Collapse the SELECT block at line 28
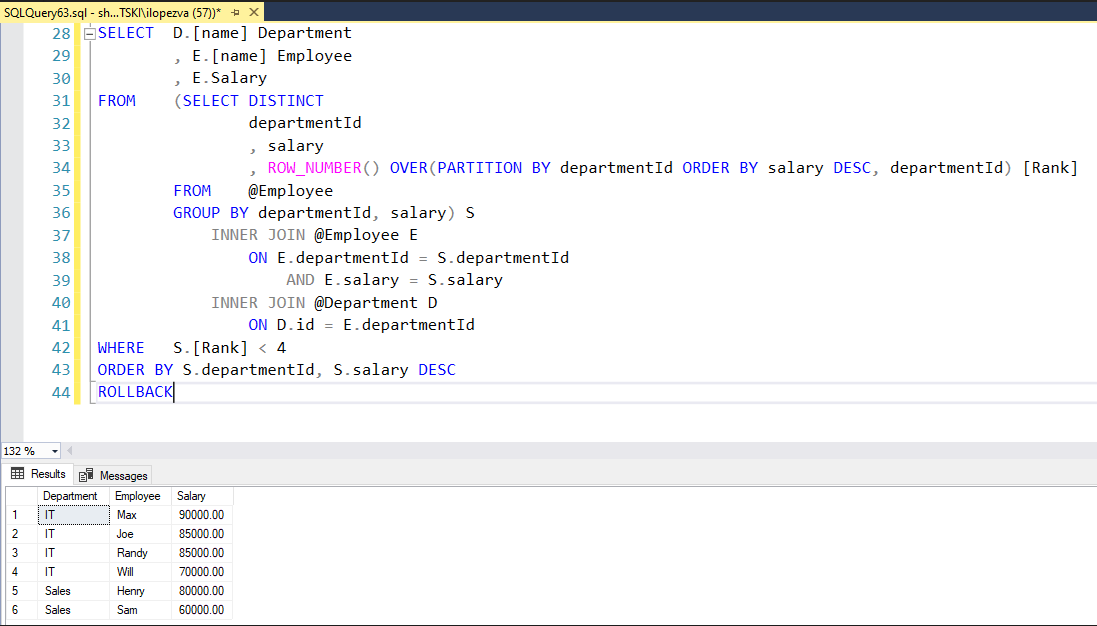Screen dimensions: 1097x626 click(90, 34)
